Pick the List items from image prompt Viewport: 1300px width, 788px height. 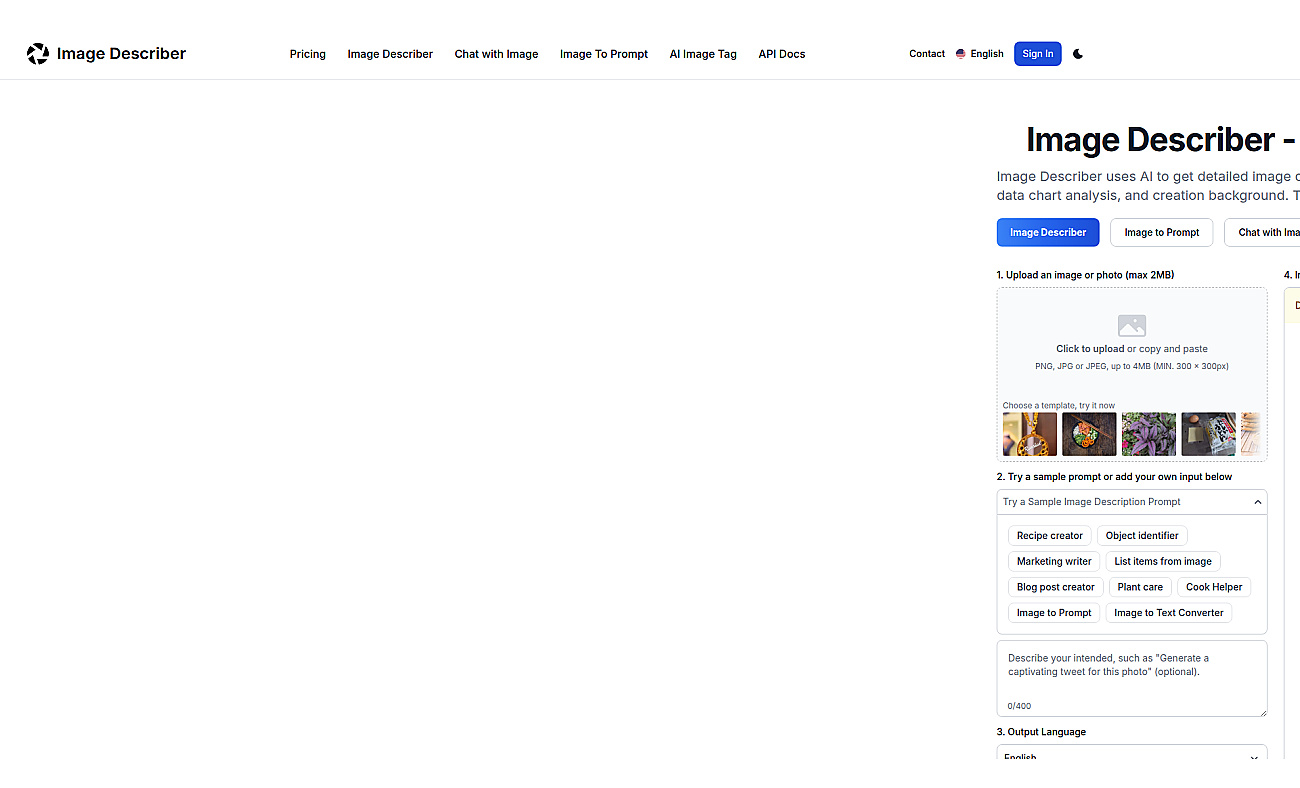tap(1163, 562)
